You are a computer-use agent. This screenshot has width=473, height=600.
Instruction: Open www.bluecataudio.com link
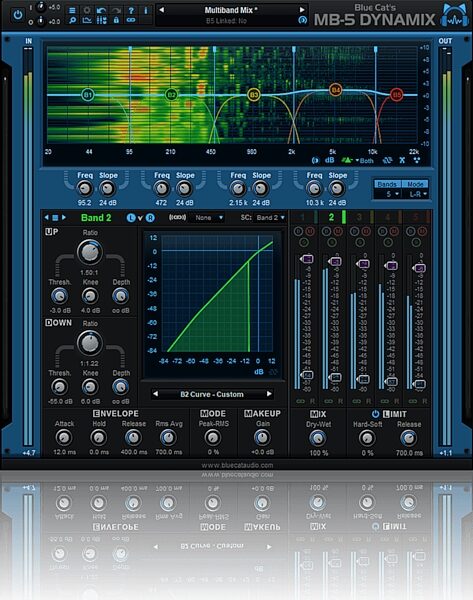(x=237, y=465)
